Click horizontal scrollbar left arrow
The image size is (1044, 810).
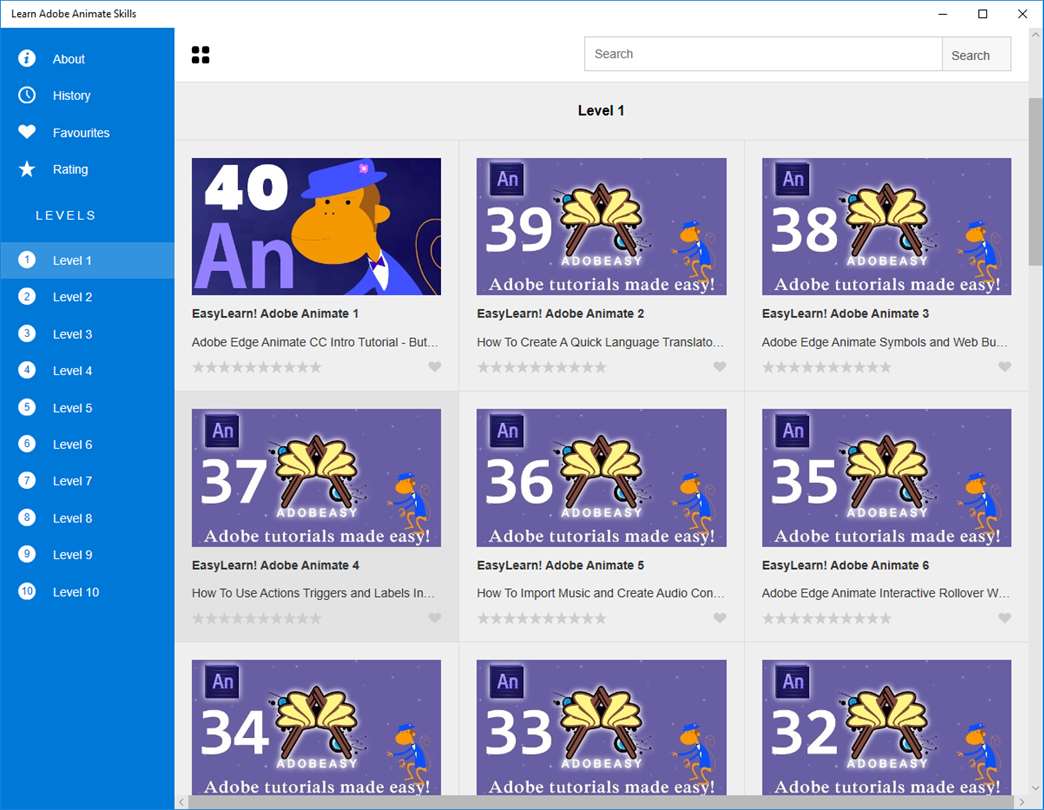[x=181, y=802]
